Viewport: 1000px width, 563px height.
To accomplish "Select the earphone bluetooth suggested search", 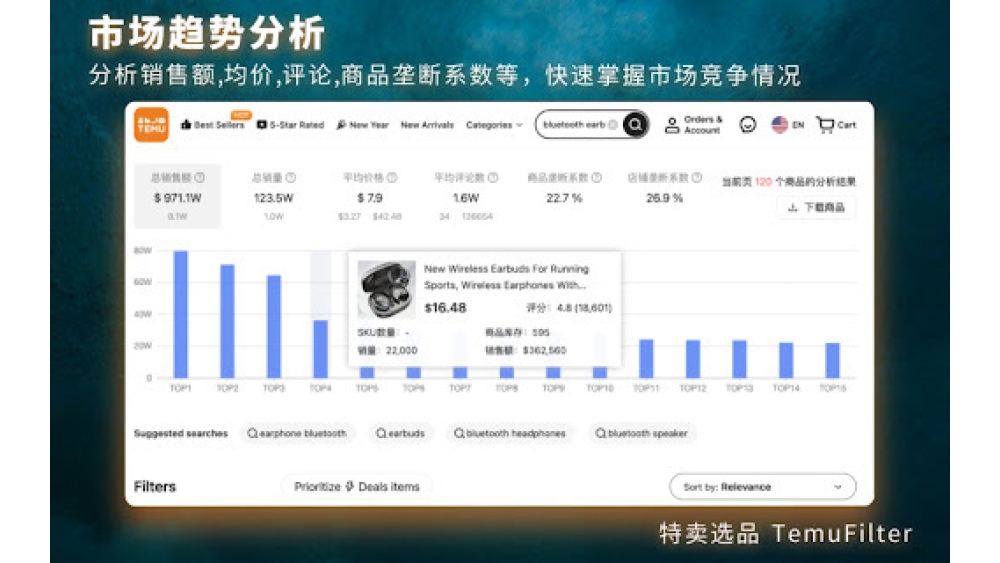I will tap(297, 434).
